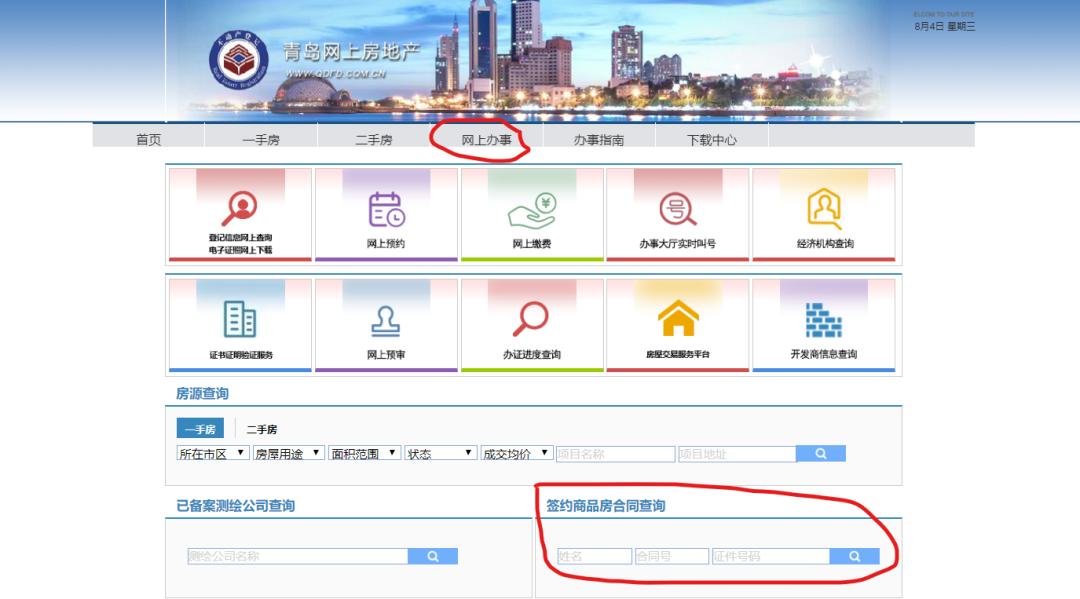The width and height of the screenshot is (1080, 599).
Task: Click search button for 签约商品房合同查询
Action: pyautogui.click(x=854, y=556)
